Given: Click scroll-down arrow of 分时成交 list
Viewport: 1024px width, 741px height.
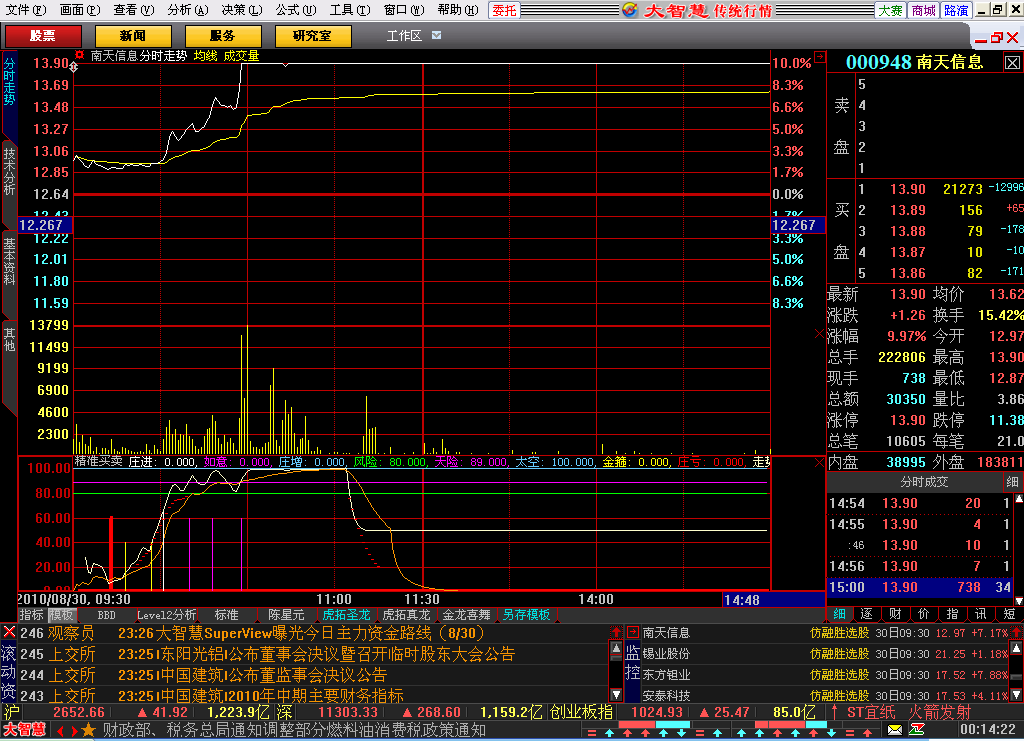Looking at the screenshot, I should pyautogui.click(x=1019, y=600).
